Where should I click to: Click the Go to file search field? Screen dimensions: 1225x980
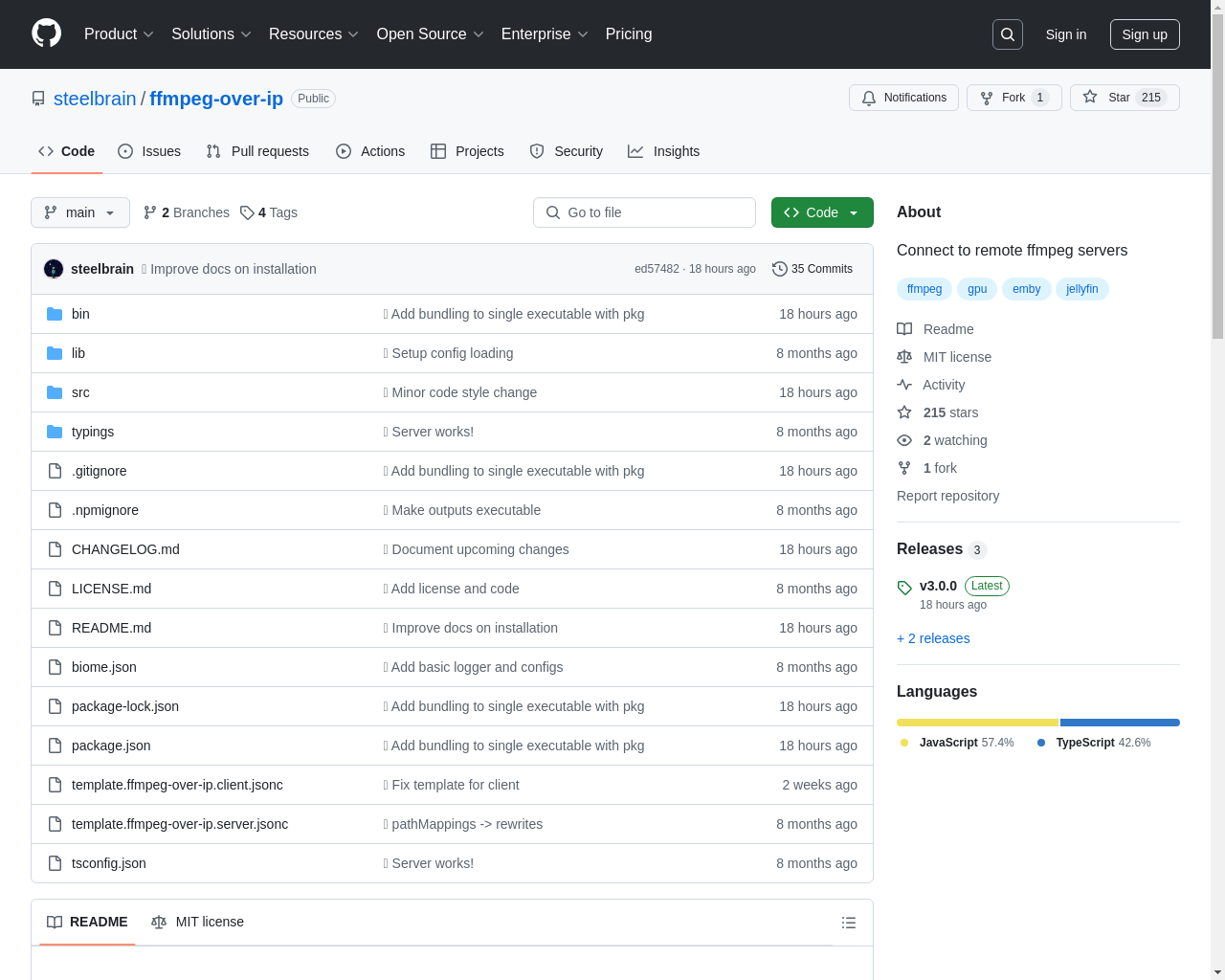coord(644,212)
